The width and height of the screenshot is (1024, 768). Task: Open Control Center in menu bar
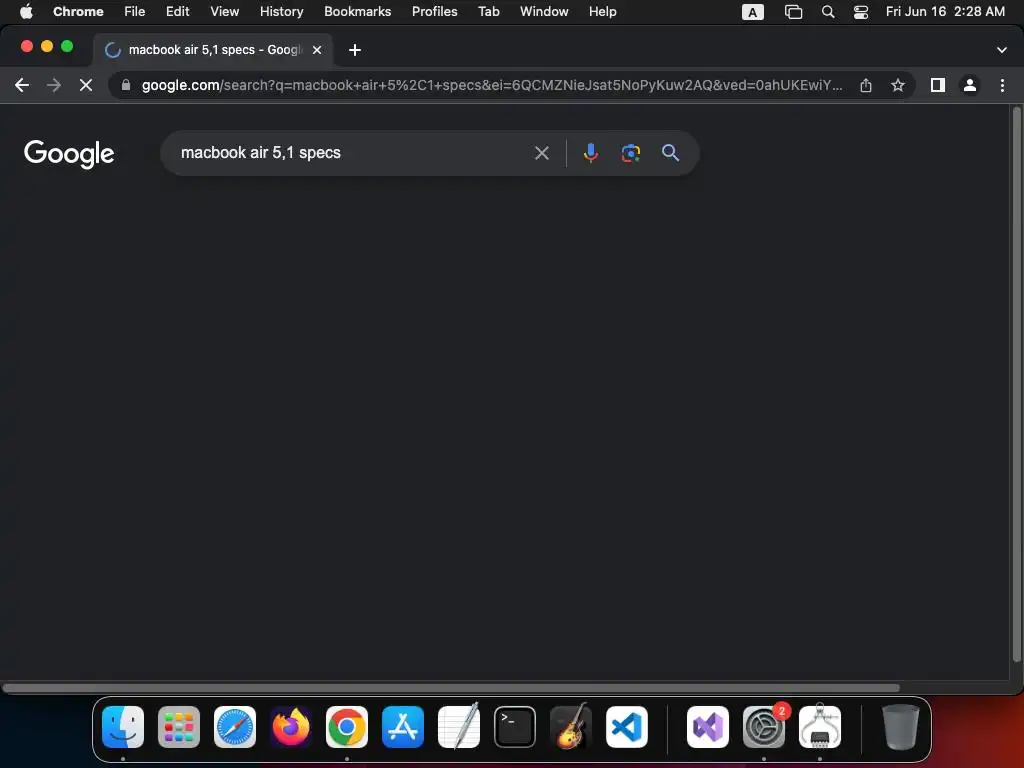click(x=861, y=12)
